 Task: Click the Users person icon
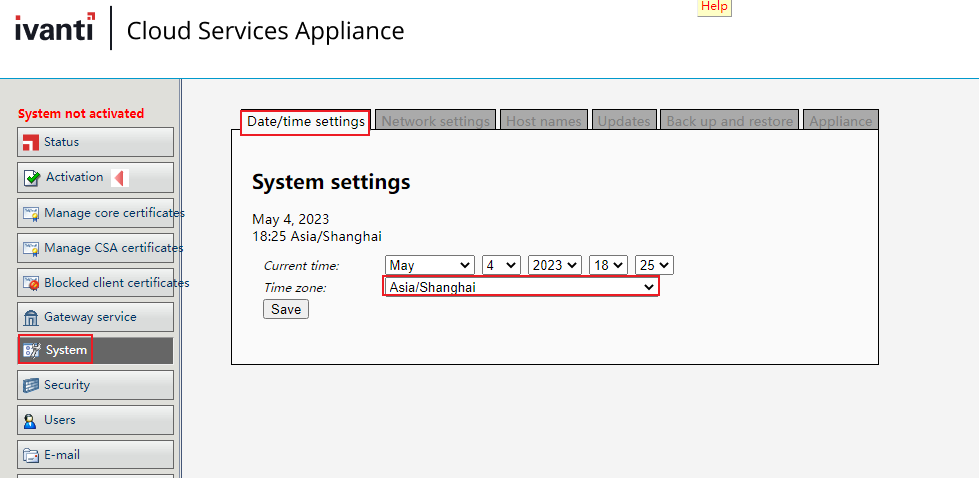tap(30, 420)
